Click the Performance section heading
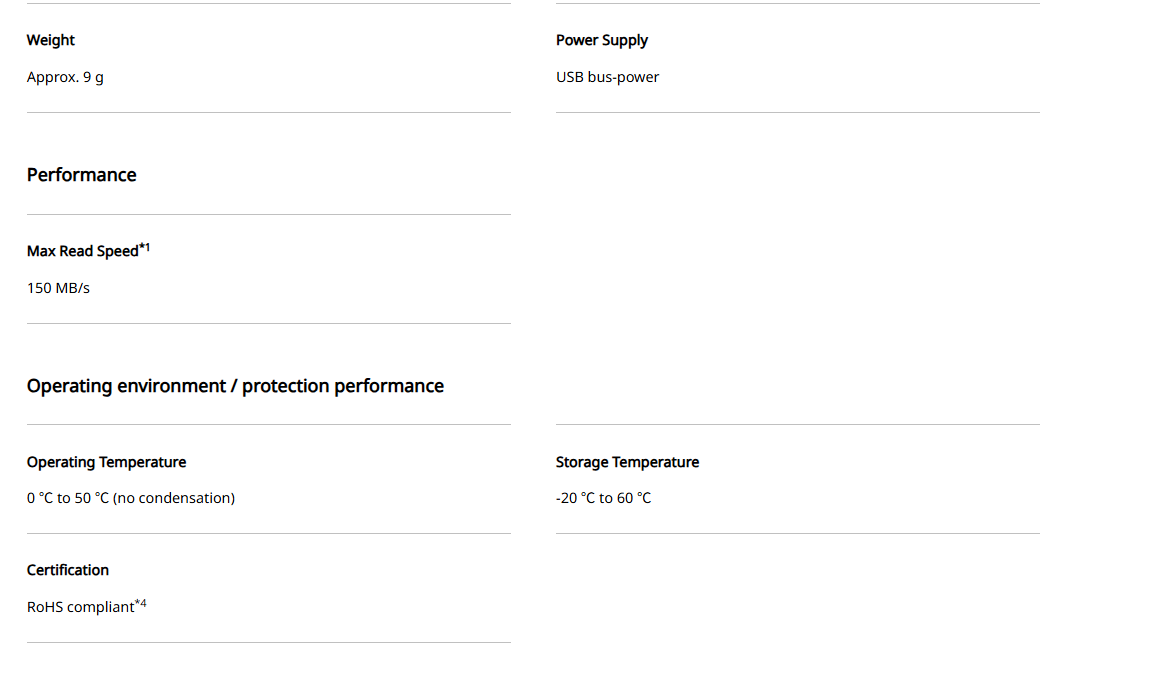 point(82,175)
